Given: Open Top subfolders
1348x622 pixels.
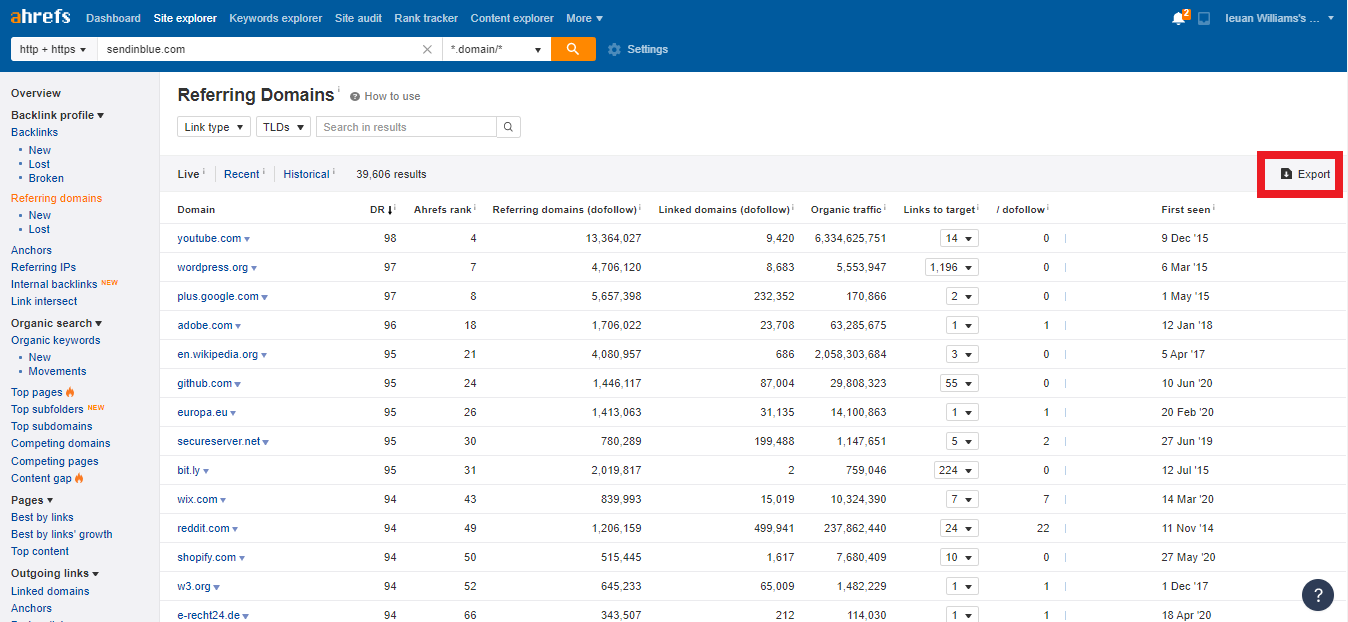Looking at the screenshot, I should pyautogui.click(x=47, y=409).
